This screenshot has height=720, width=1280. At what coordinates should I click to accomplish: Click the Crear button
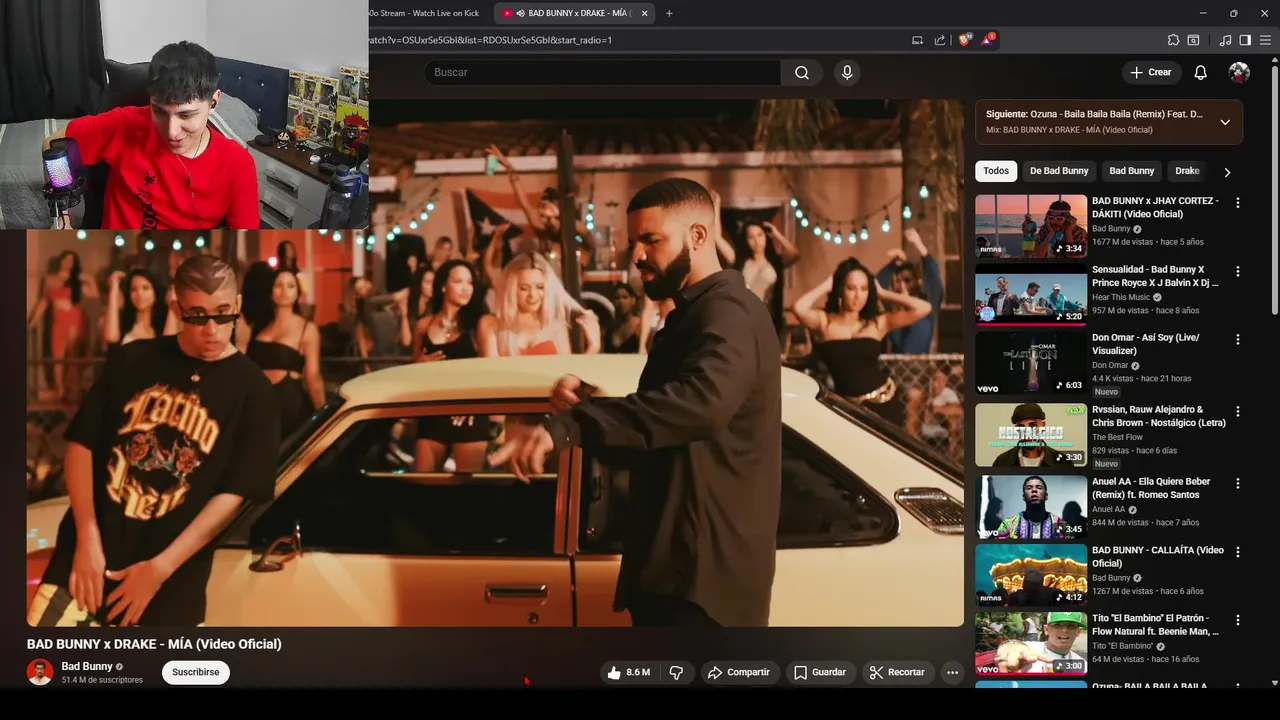[x=1150, y=72]
